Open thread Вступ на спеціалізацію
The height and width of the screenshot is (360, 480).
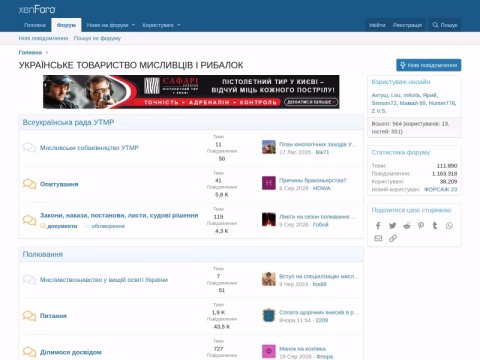[x=319, y=276]
